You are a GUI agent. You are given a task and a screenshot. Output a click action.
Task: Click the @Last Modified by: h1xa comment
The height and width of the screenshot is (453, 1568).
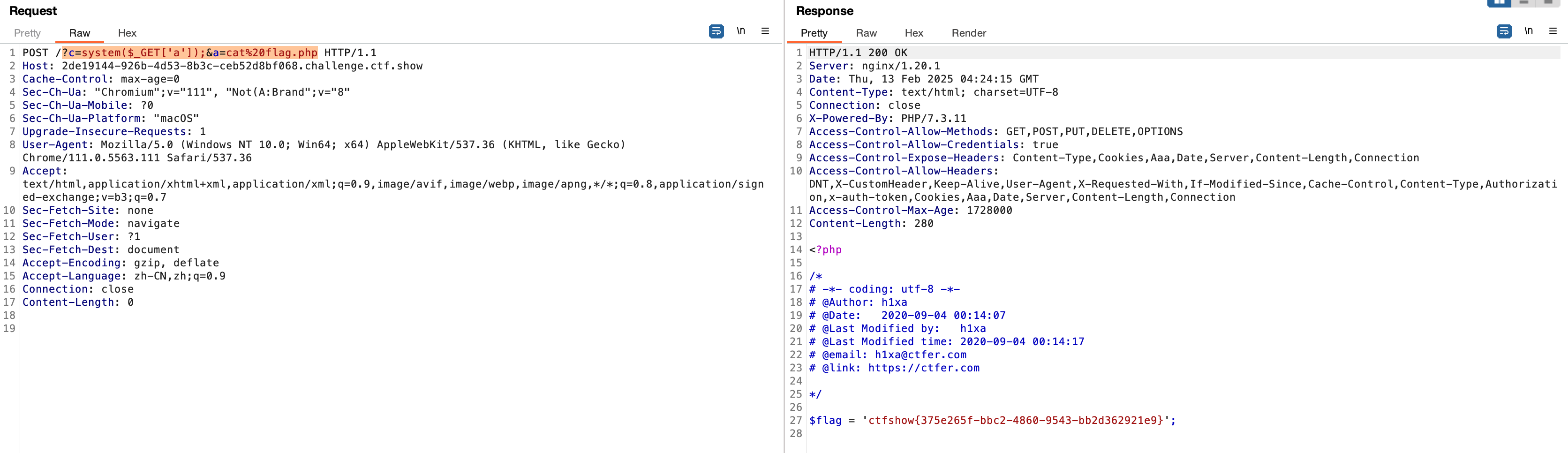(897, 329)
